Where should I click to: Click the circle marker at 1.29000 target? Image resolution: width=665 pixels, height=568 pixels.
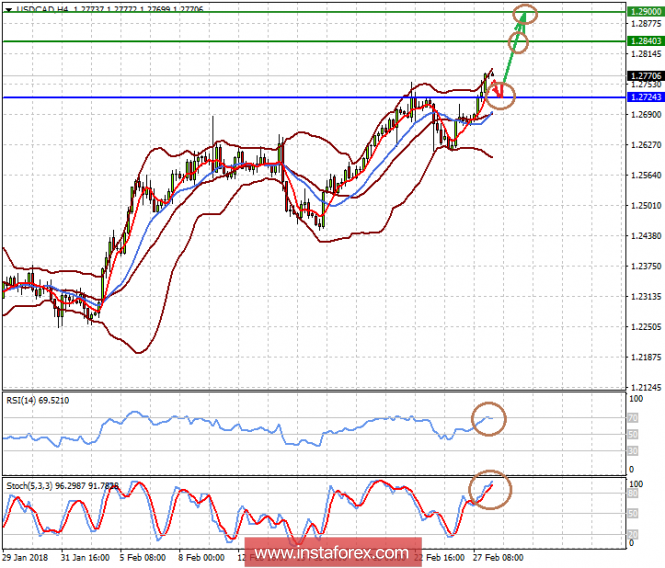(524, 13)
